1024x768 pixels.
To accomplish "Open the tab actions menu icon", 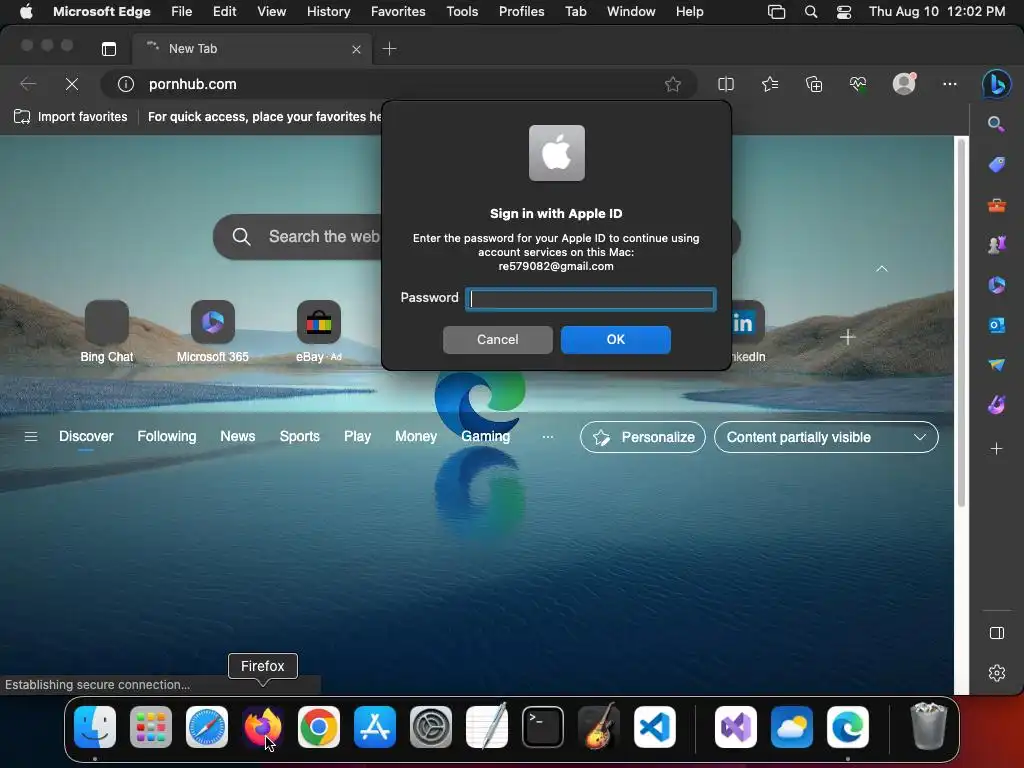I will [109, 49].
